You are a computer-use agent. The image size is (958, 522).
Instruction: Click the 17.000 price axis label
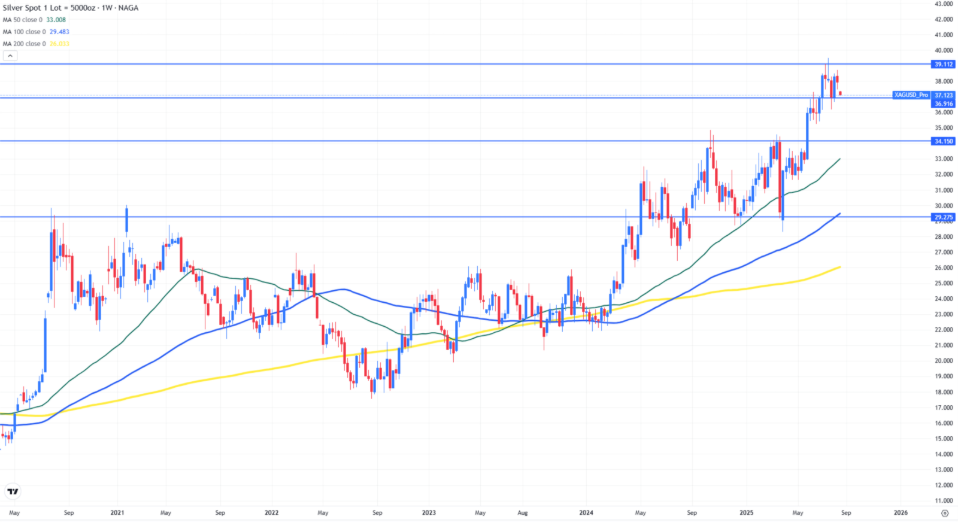click(943, 408)
